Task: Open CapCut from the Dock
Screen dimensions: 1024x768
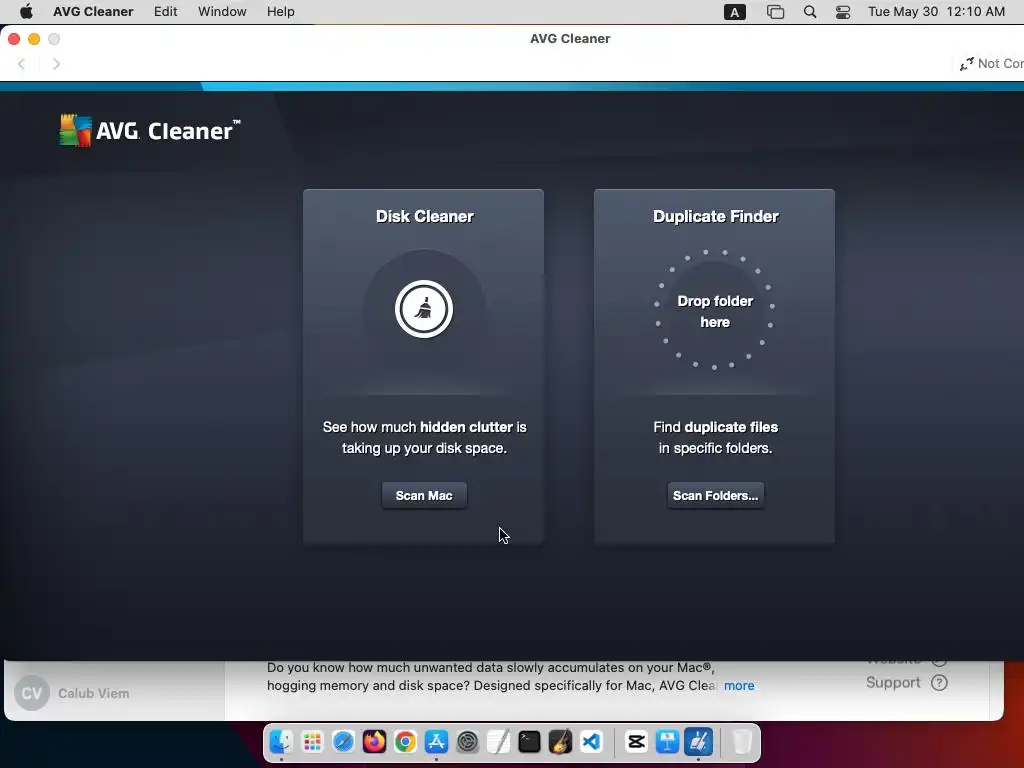Action: coord(636,742)
